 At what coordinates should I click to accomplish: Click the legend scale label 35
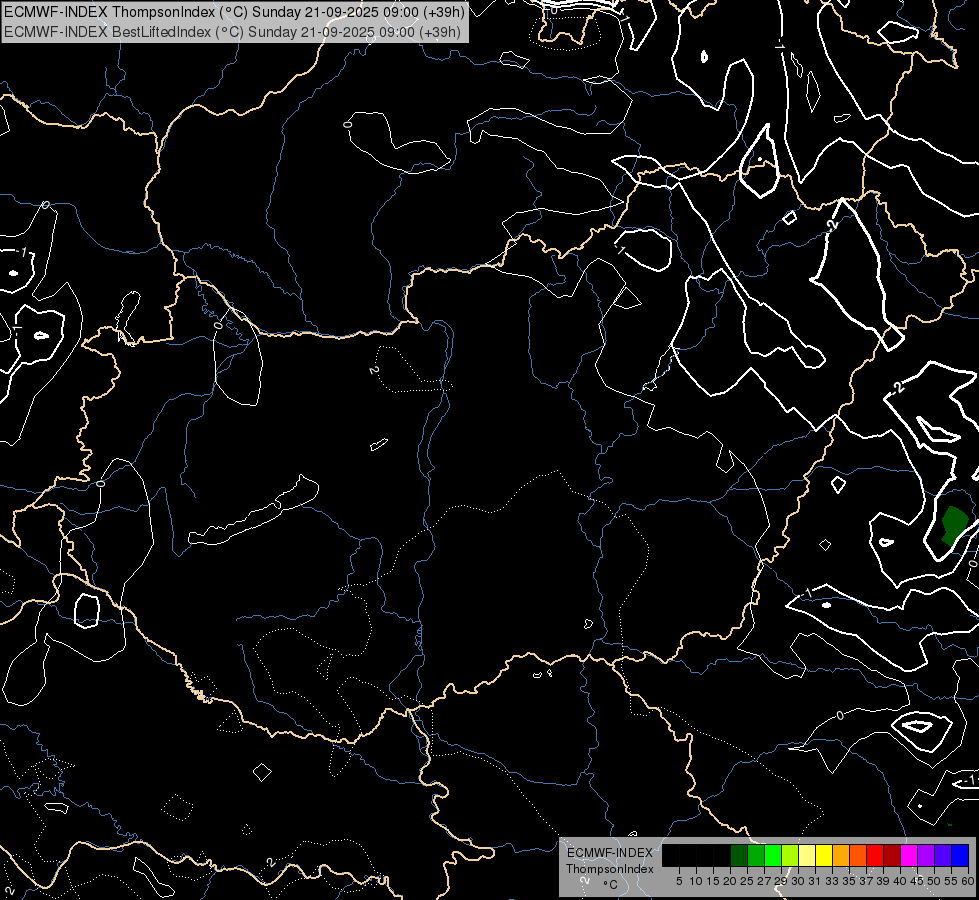[x=849, y=881]
